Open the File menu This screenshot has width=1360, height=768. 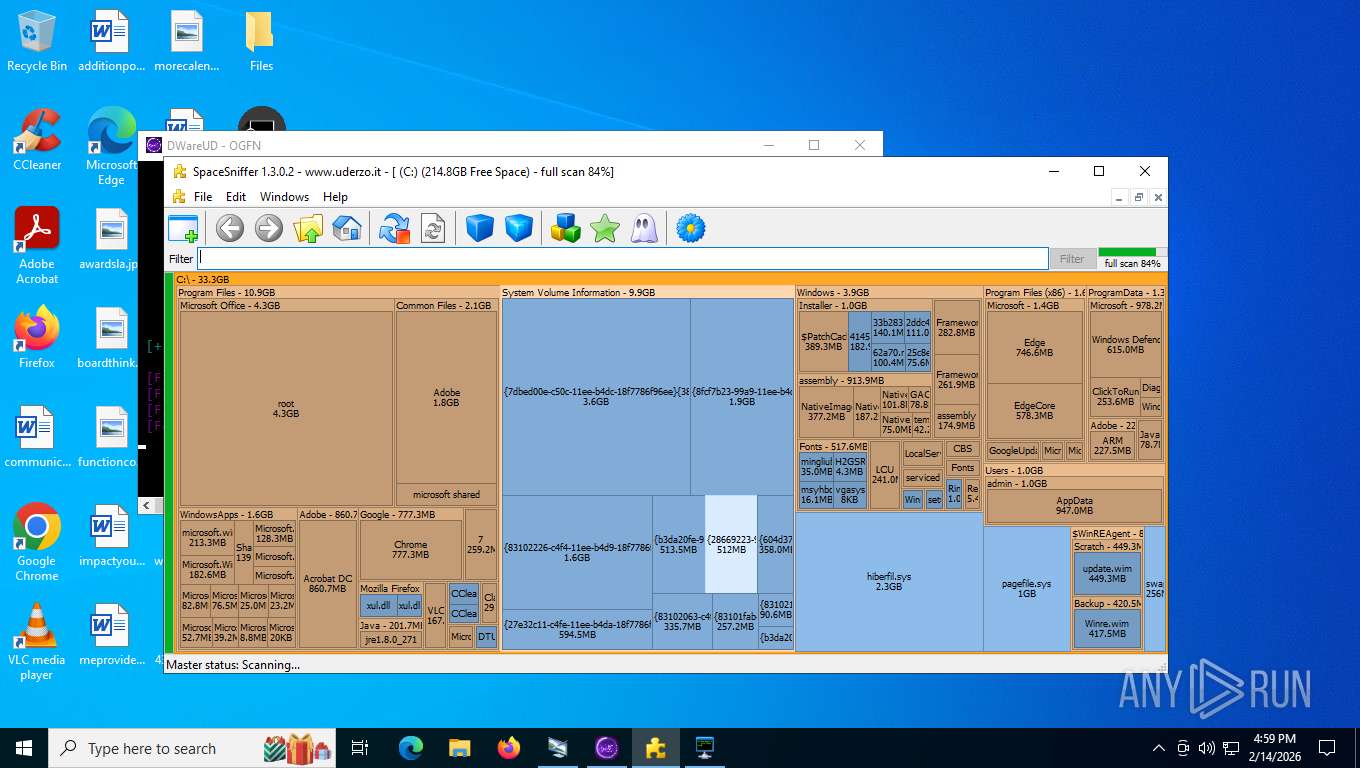203,197
